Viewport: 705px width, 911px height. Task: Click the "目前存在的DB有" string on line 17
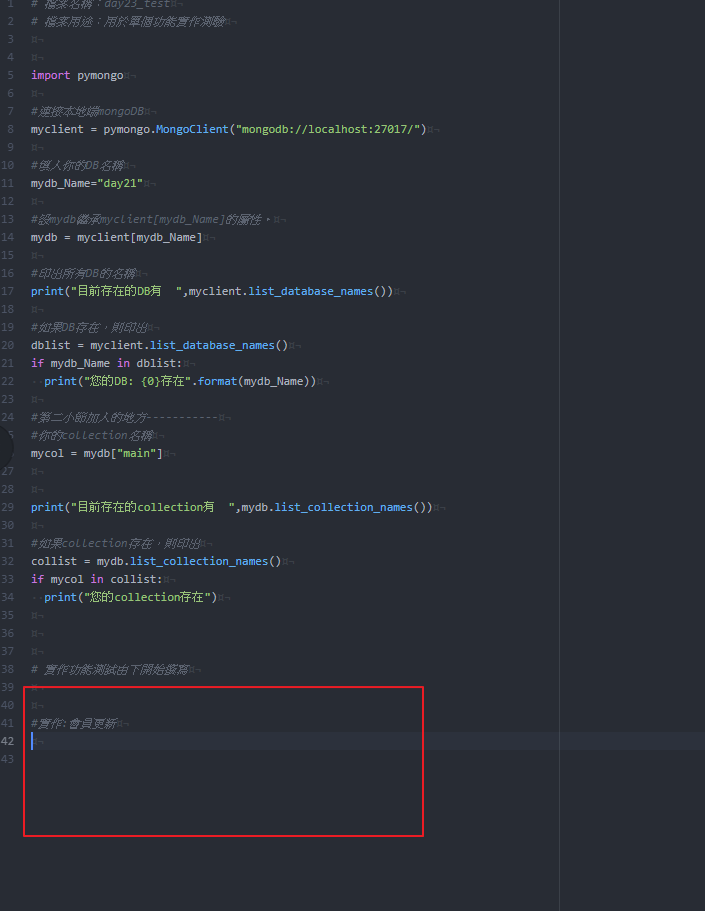point(126,291)
